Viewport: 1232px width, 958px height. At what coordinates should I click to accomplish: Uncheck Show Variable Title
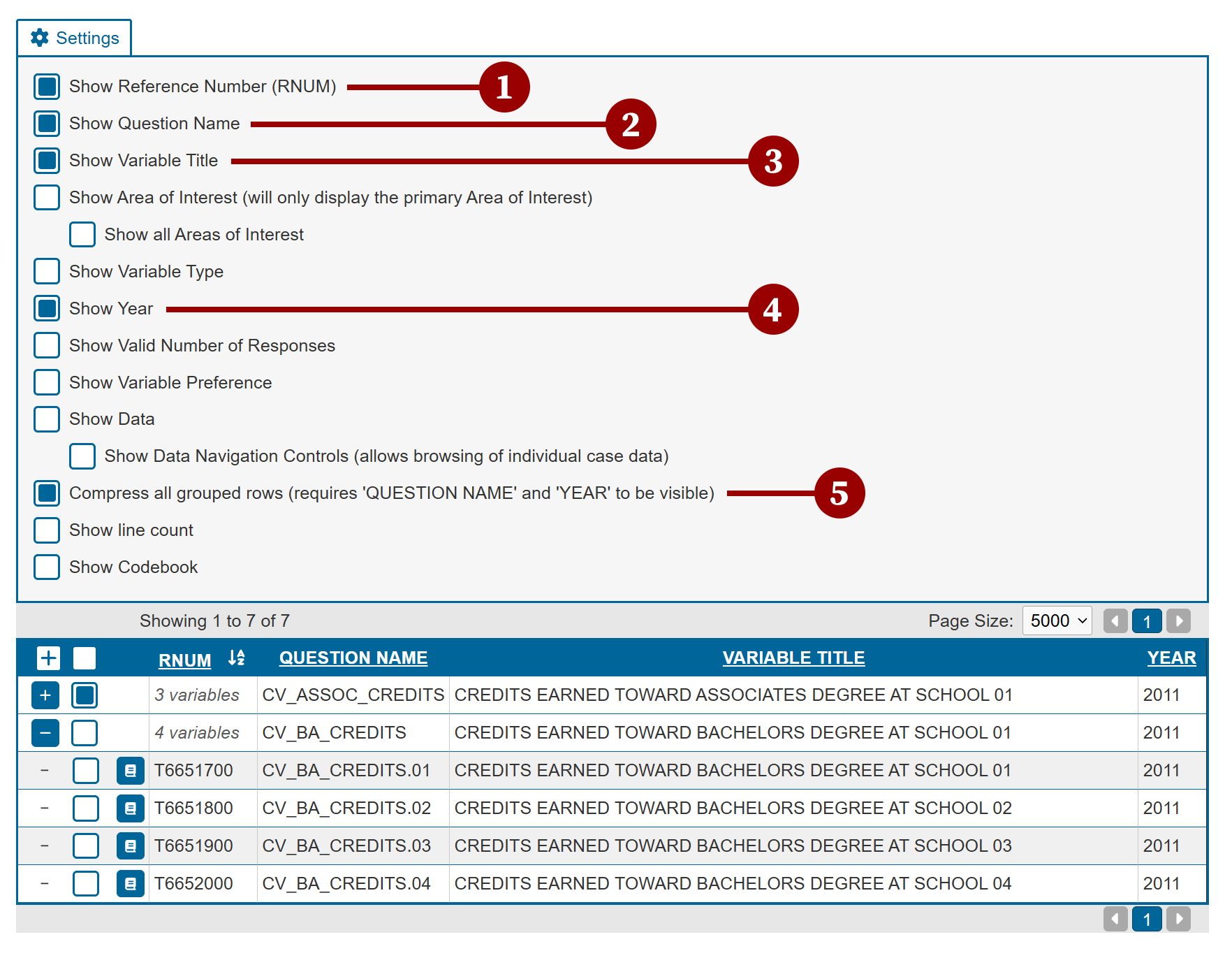click(47, 161)
